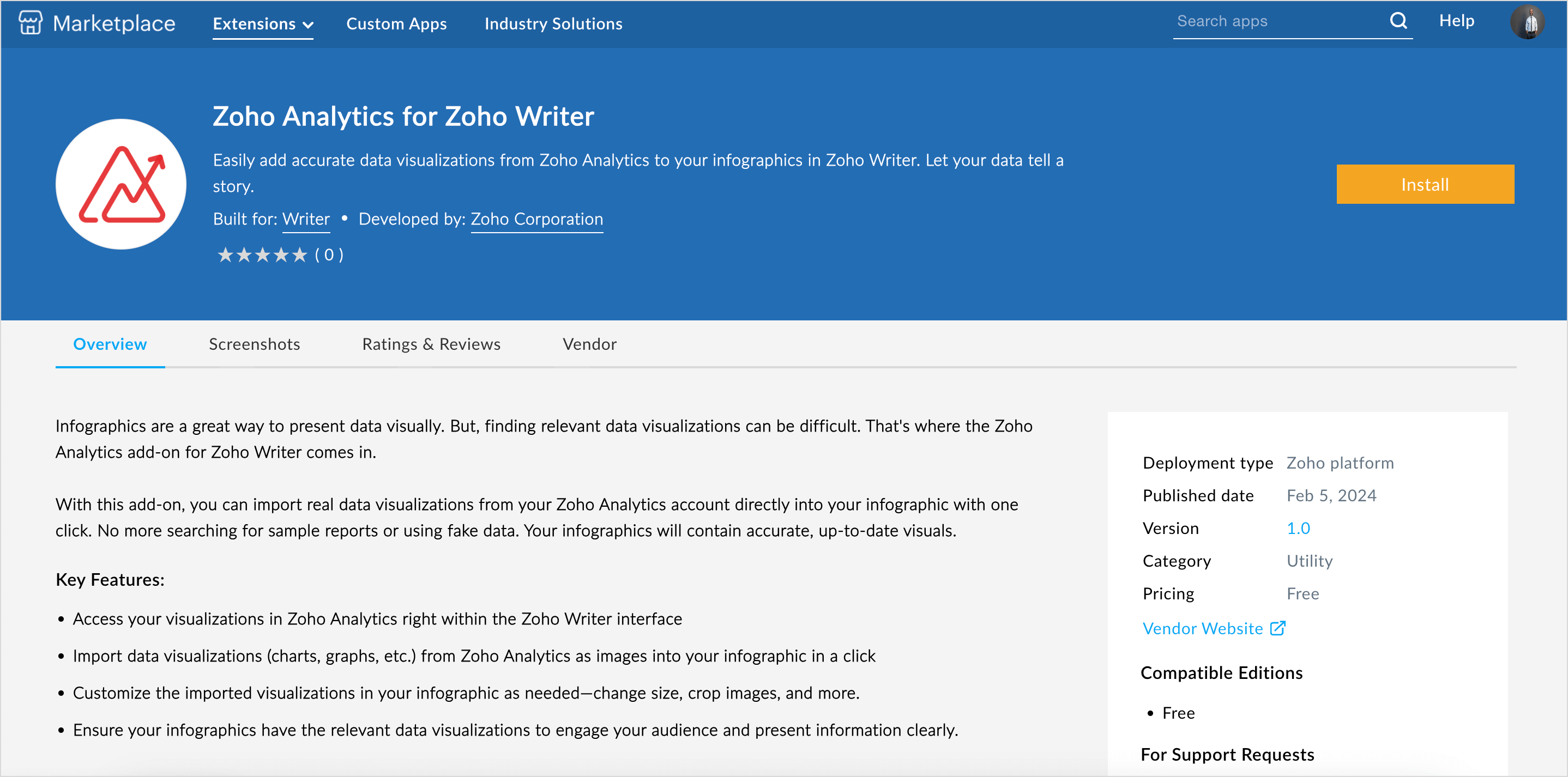
Task: Click the Zoho Analytics app logo
Action: point(121,184)
